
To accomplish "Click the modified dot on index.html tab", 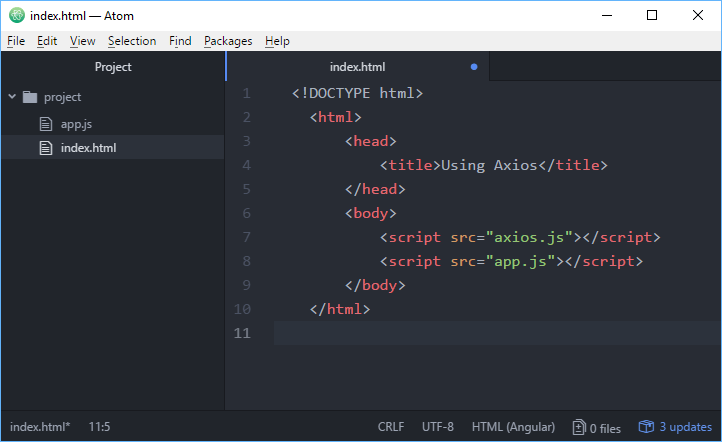I will click(474, 67).
